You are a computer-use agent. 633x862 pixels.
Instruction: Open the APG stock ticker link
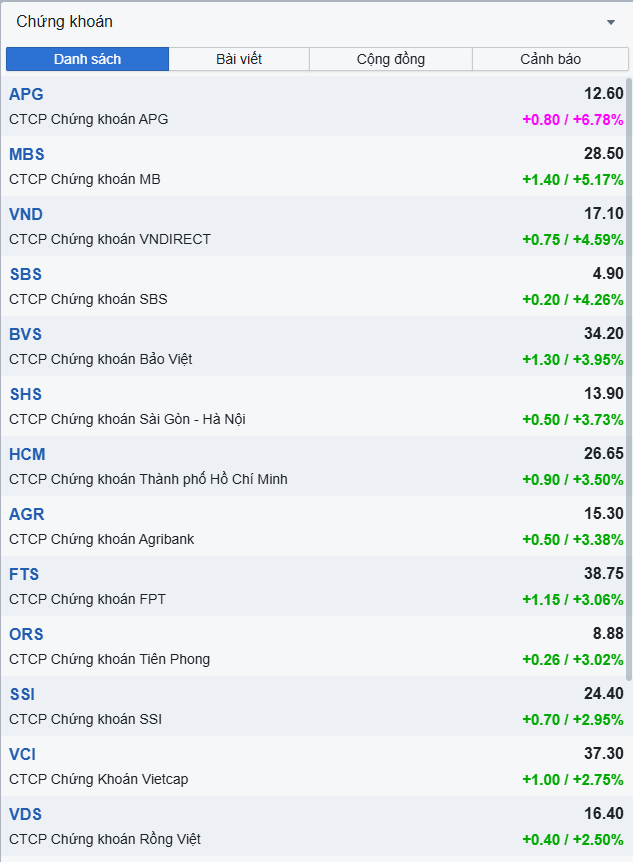(26, 94)
